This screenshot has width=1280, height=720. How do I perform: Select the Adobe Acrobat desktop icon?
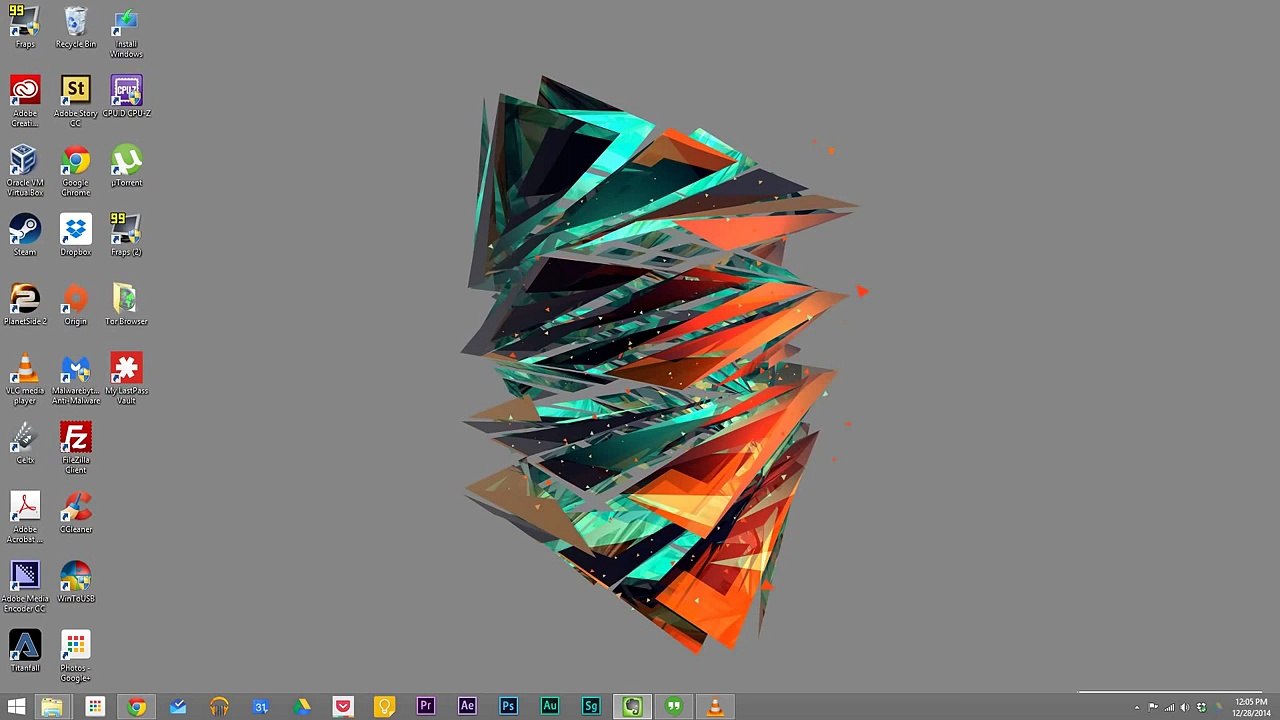click(25, 517)
